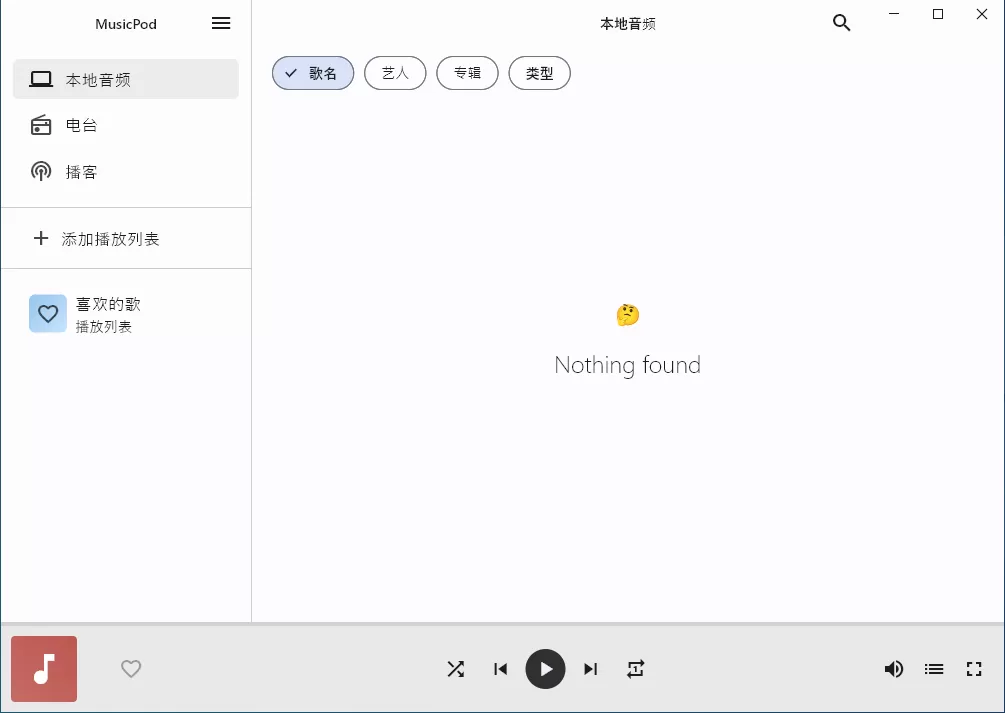1005x713 pixels.
Task: Mute the volume
Action: tap(894, 669)
